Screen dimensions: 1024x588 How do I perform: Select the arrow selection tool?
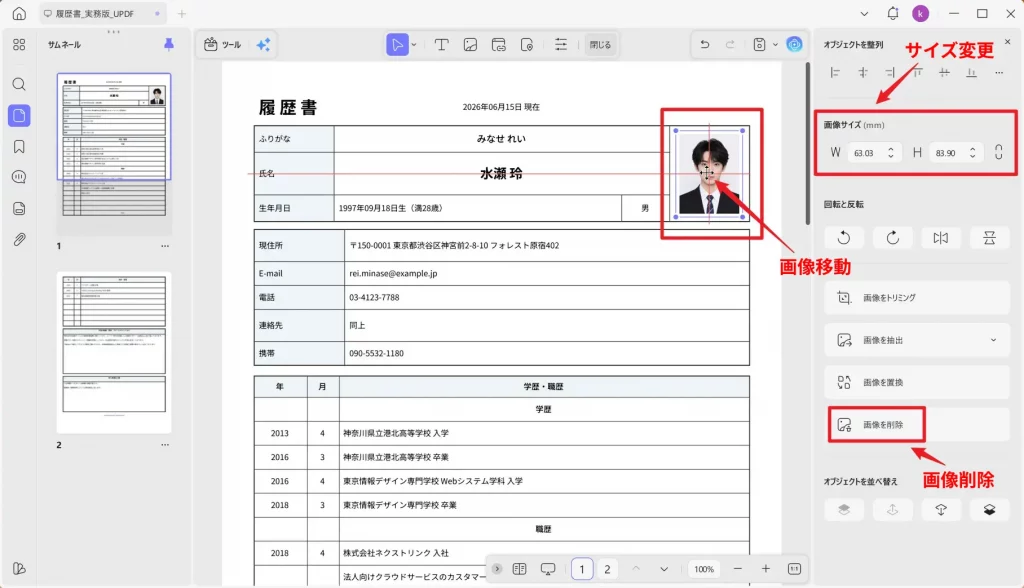point(397,44)
